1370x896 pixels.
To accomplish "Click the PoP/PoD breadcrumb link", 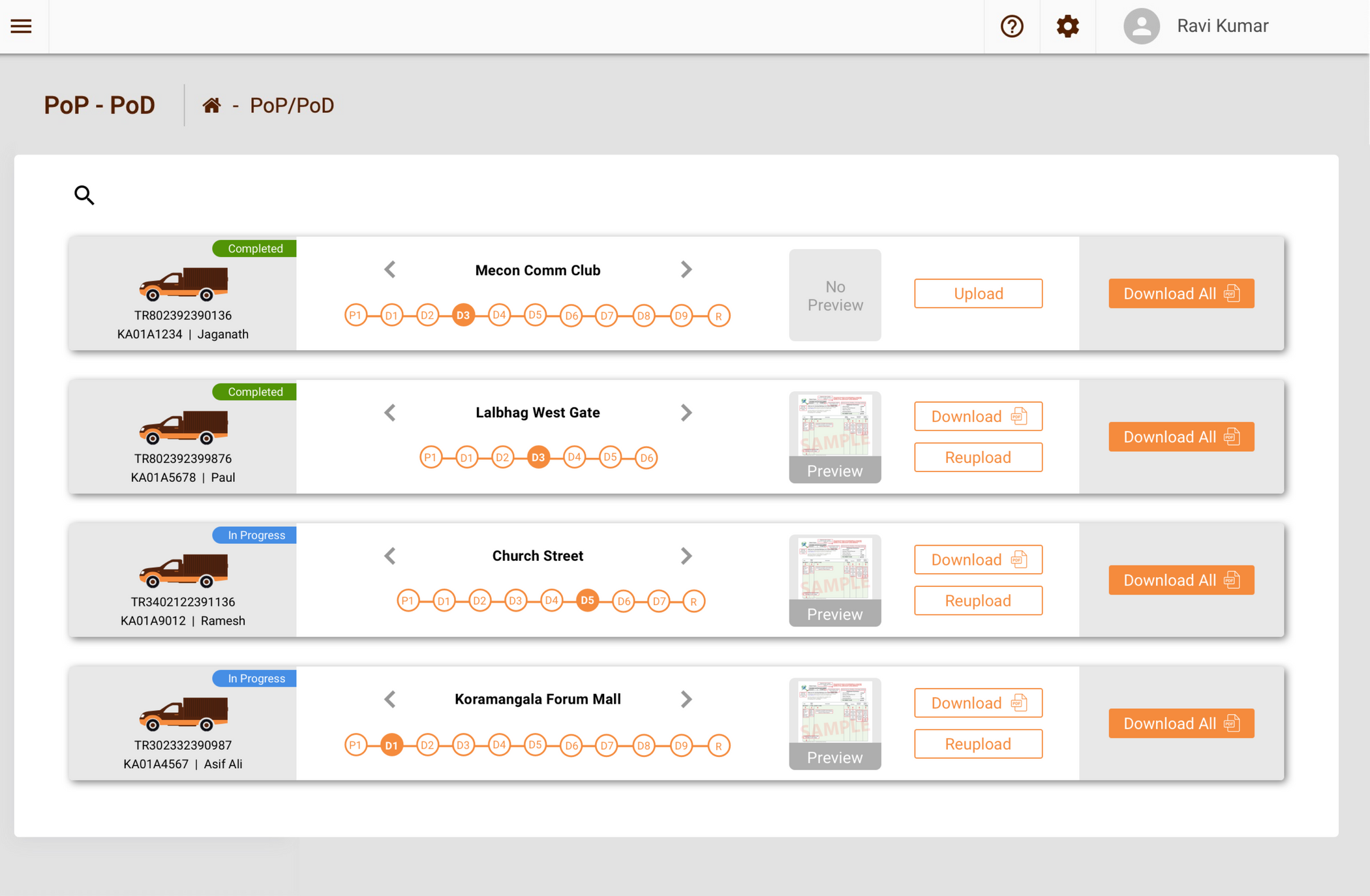I will coord(292,105).
